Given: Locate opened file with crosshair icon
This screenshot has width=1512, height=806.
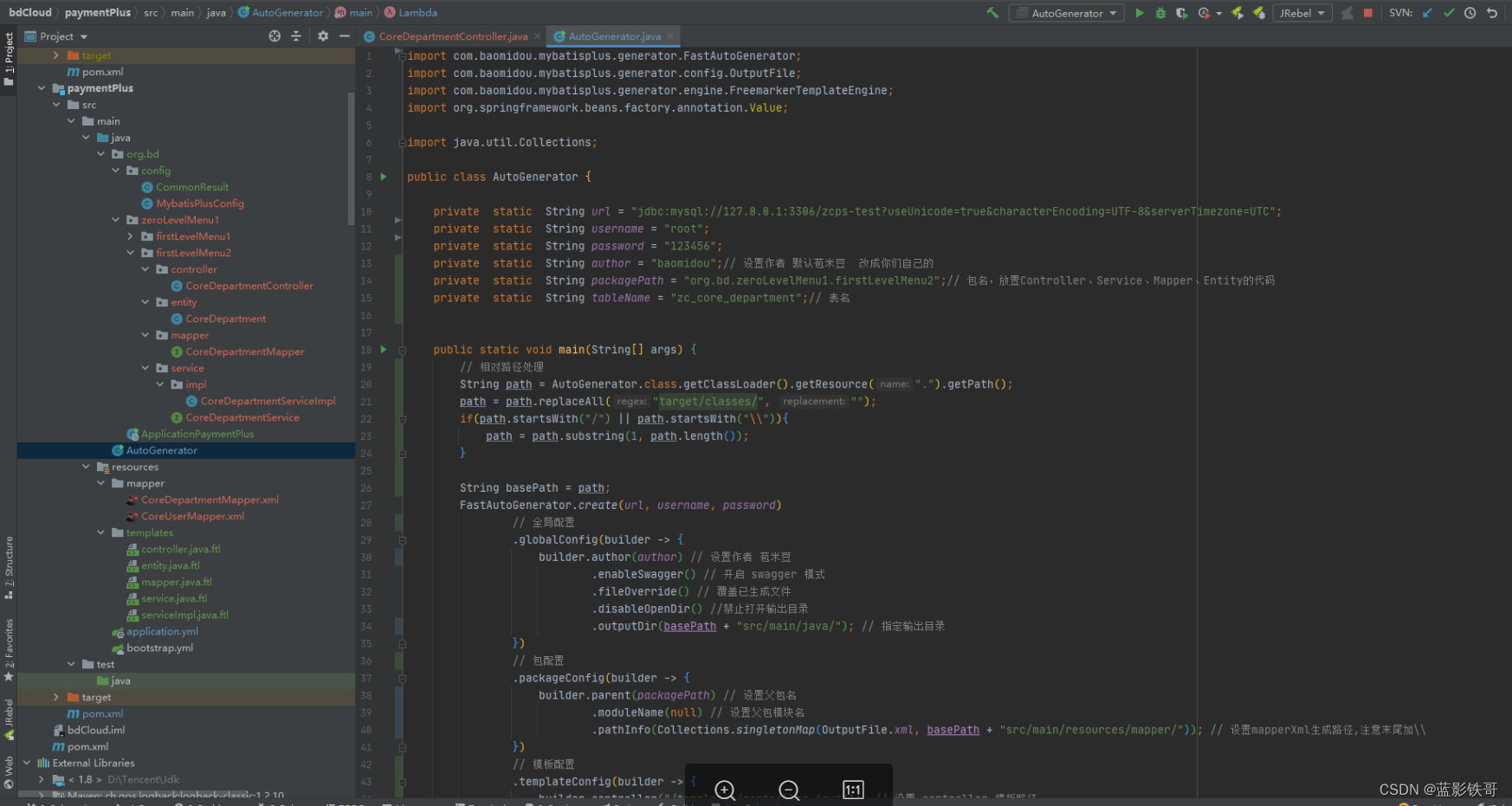Looking at the screenshot, I should (x=275, y=36).
